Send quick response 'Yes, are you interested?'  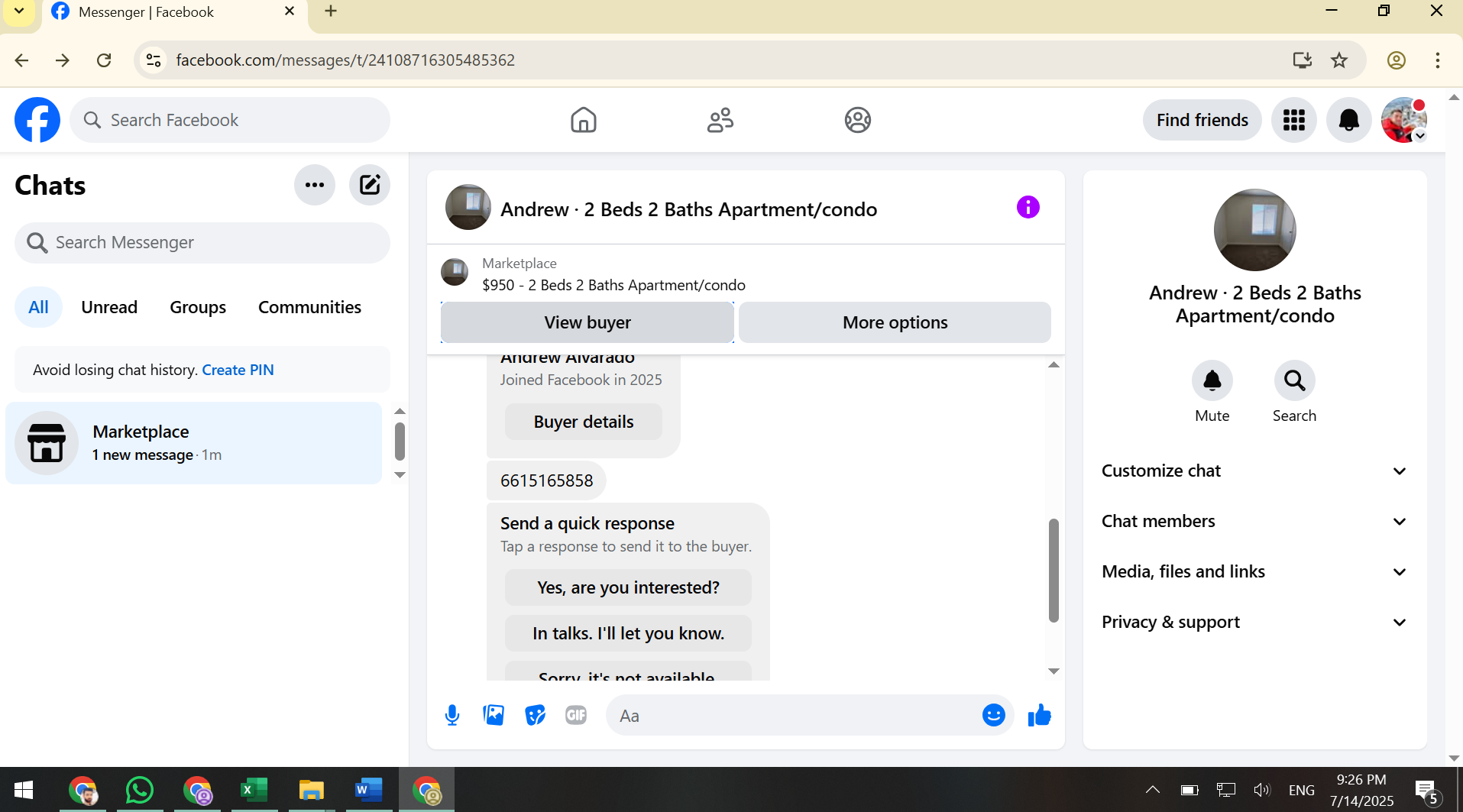coord(628,587)
